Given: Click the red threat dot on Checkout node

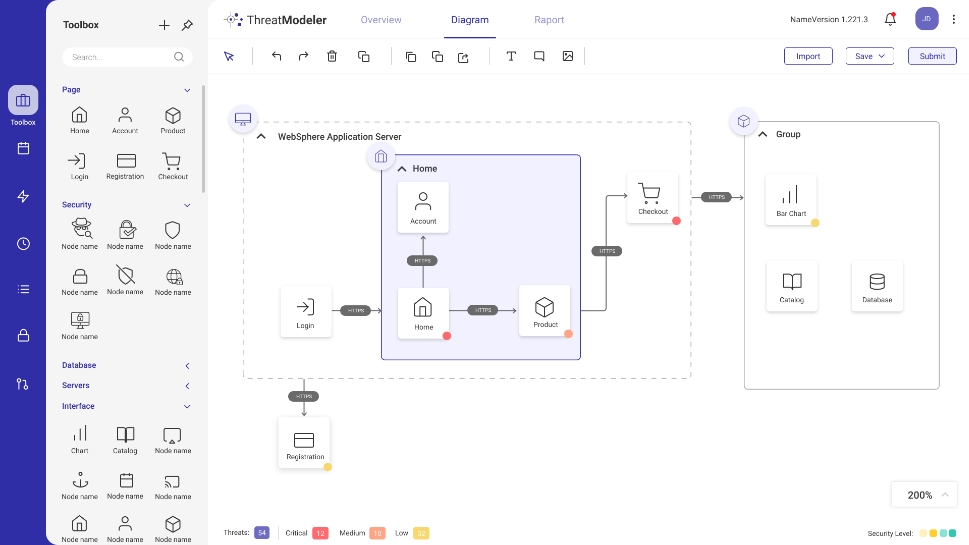Looking at the screenshot, I should [x=676, y=221].
